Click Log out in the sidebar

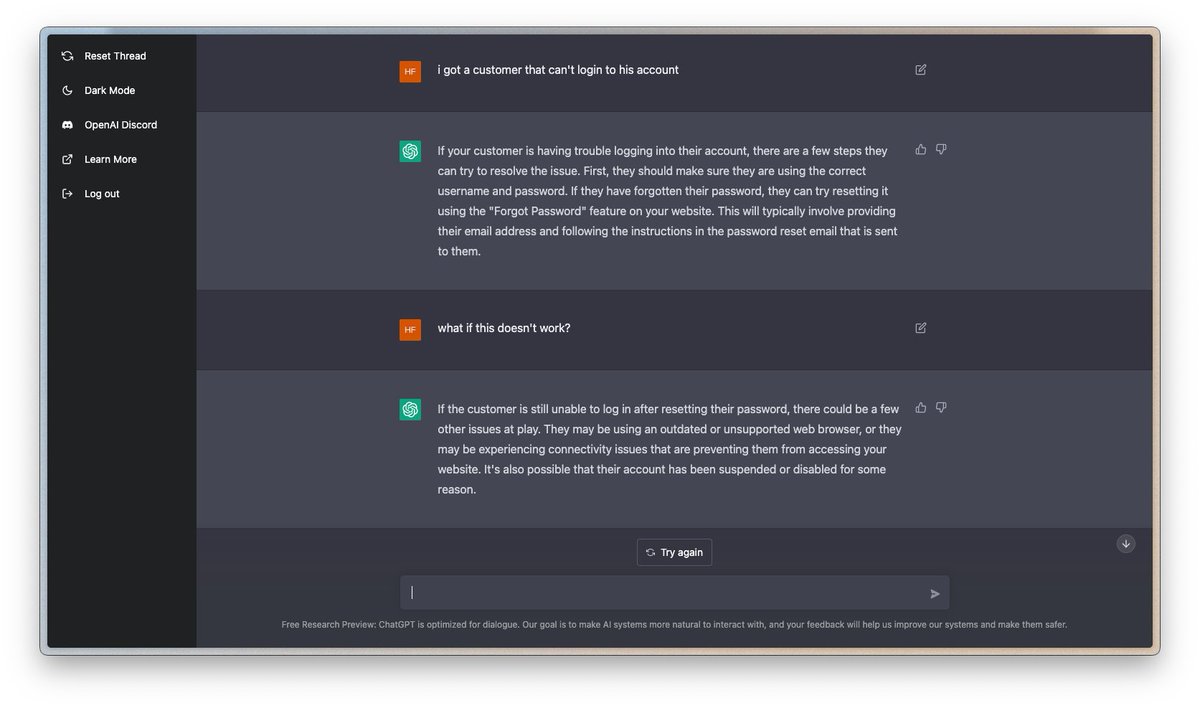pos(101,194)
